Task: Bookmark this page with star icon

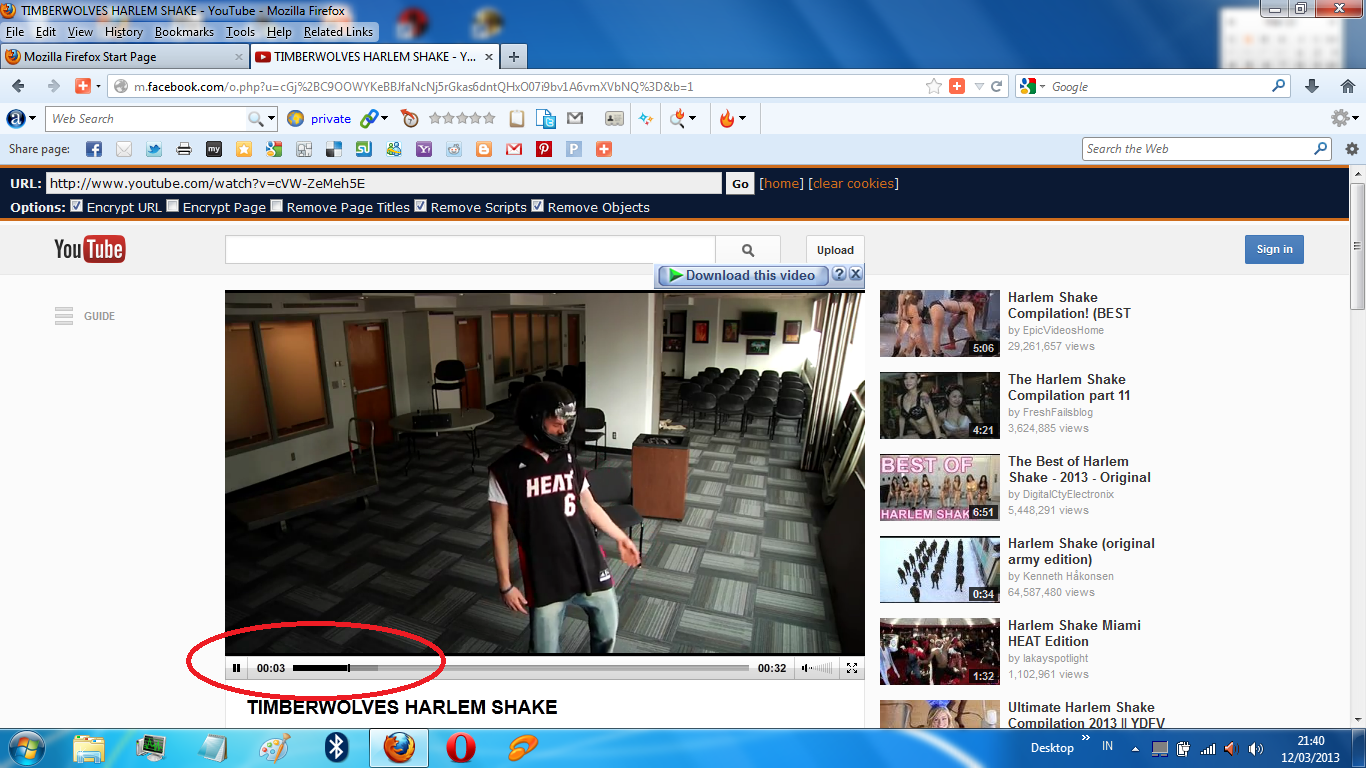Action: pos(934,86)
